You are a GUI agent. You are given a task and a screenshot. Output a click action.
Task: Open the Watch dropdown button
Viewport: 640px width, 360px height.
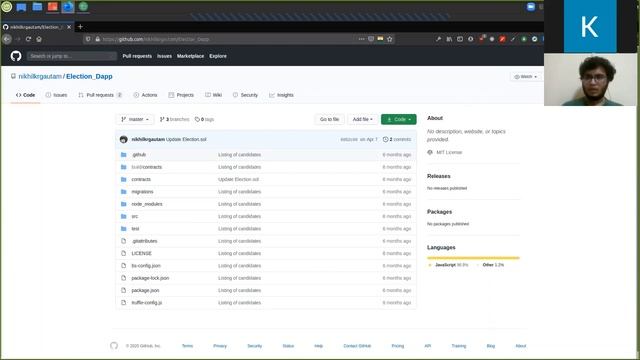click(526, 77)
